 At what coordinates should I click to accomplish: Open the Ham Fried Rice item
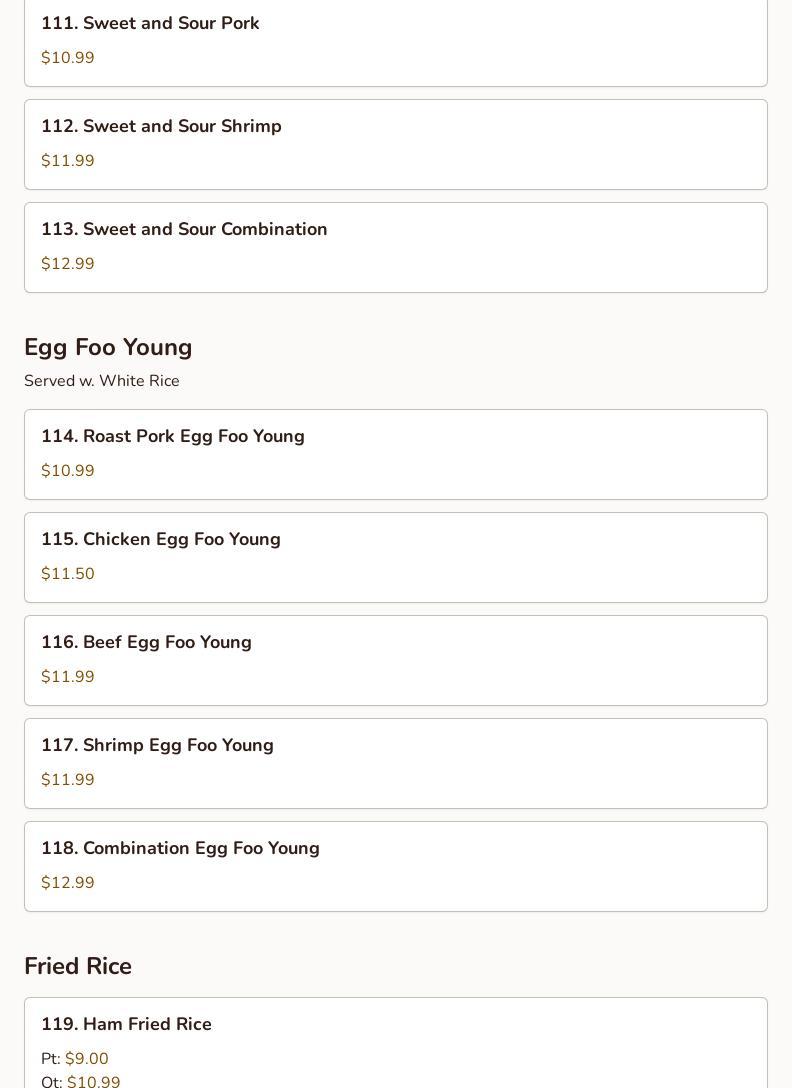click(x=126, y=1024)
